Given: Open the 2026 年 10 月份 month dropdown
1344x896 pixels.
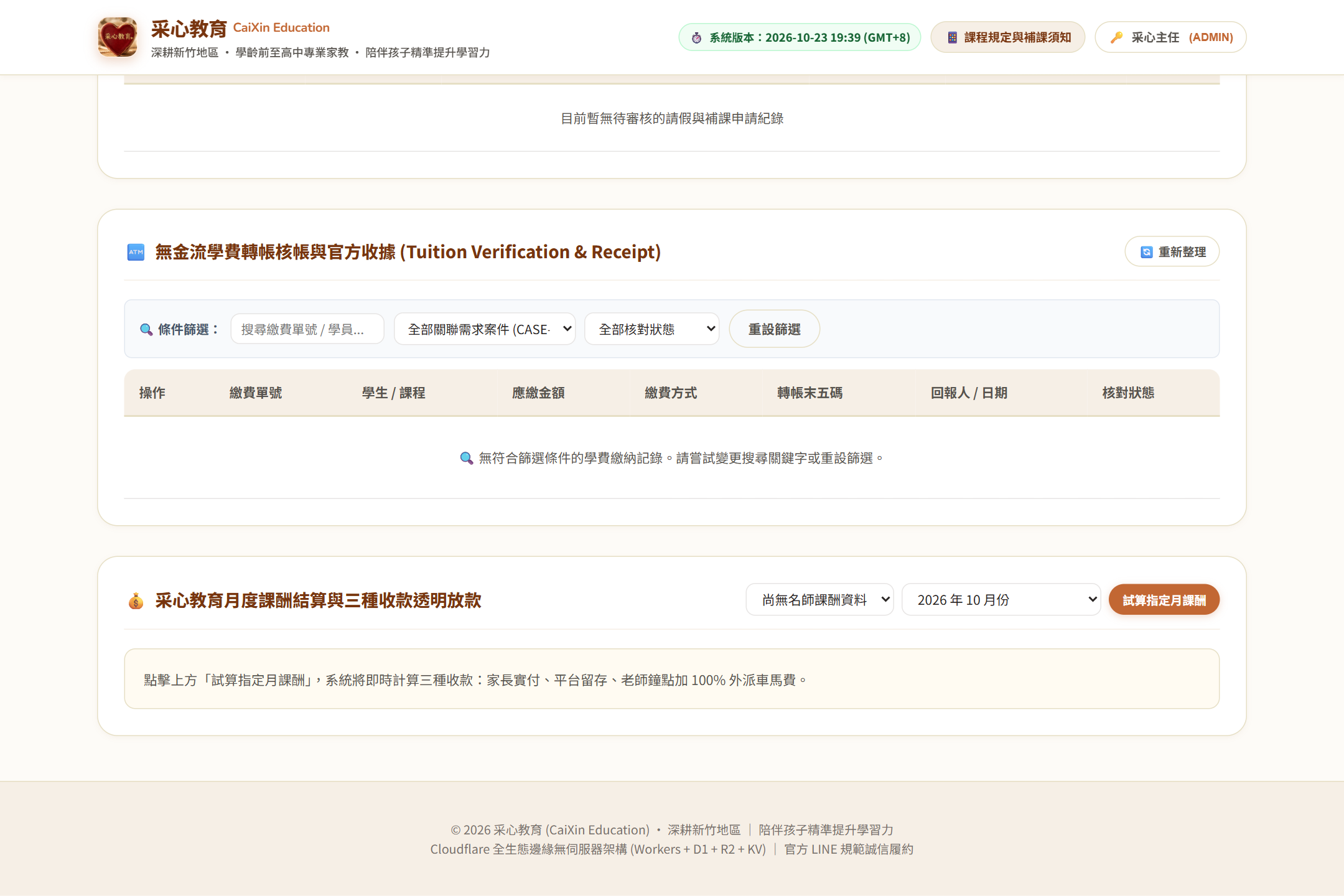Looking at the screenshot, I should [x=1001, y=600].
